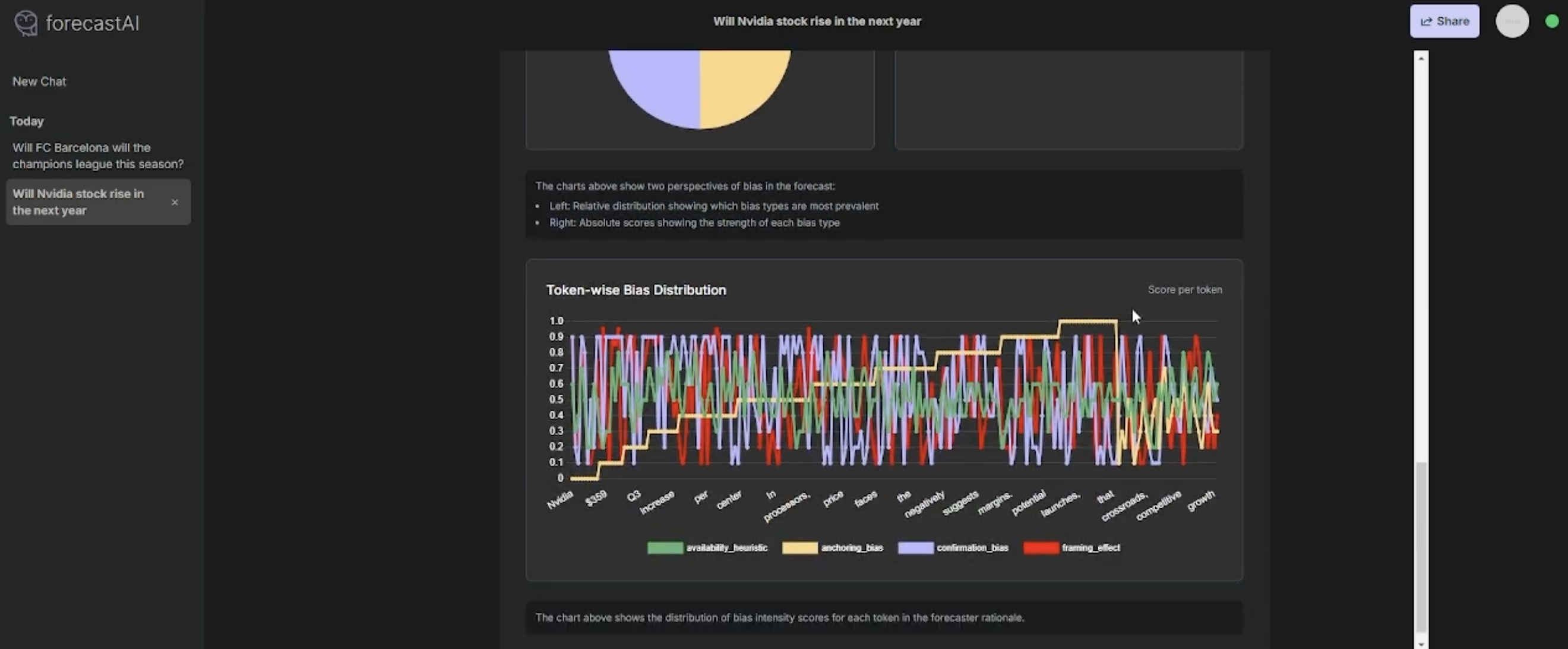This screenshot has width=1568, height=649.
Task: Click the Share button
Action: [1444, 21]
